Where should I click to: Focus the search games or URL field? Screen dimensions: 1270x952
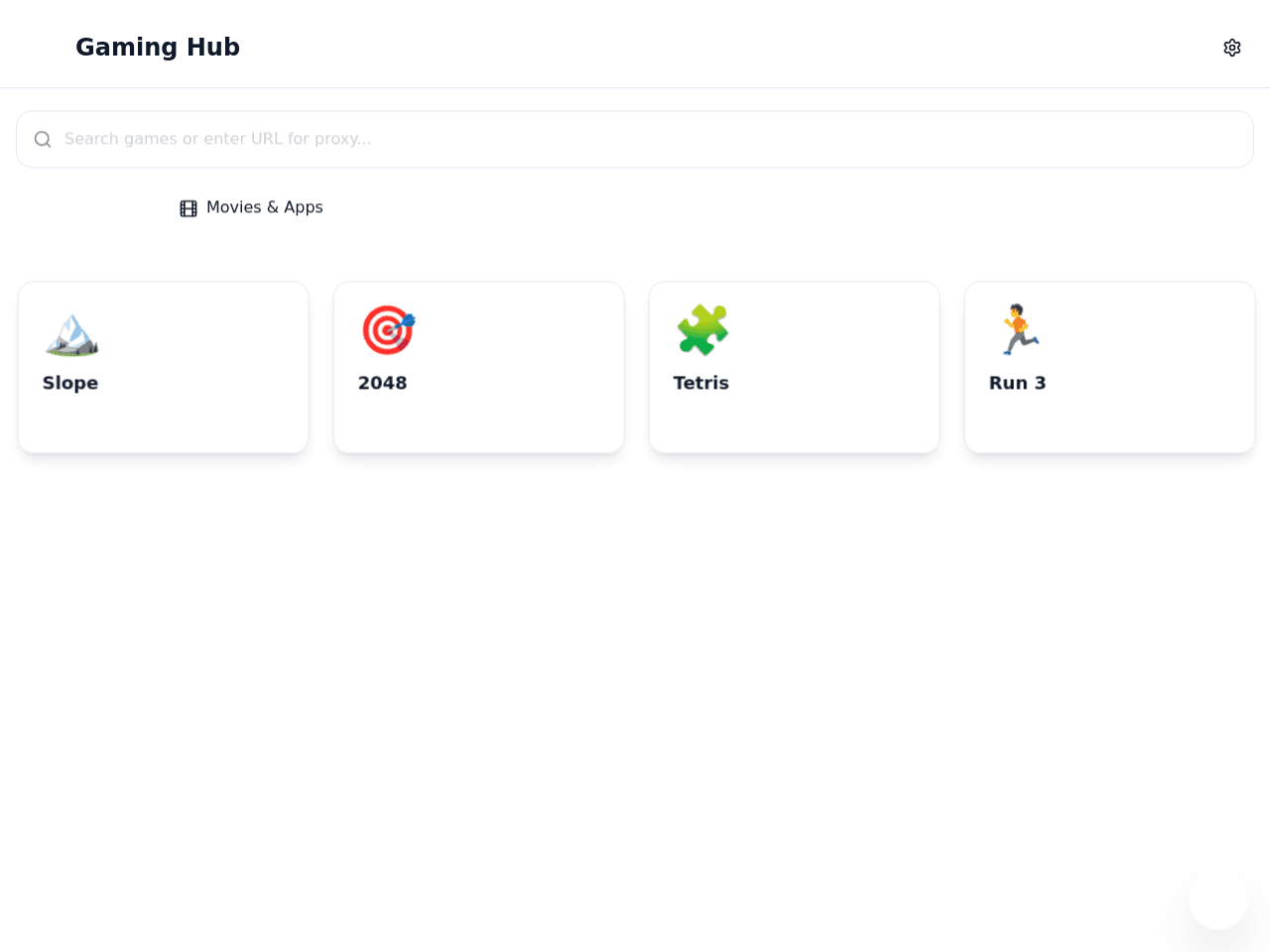(635, 139)
